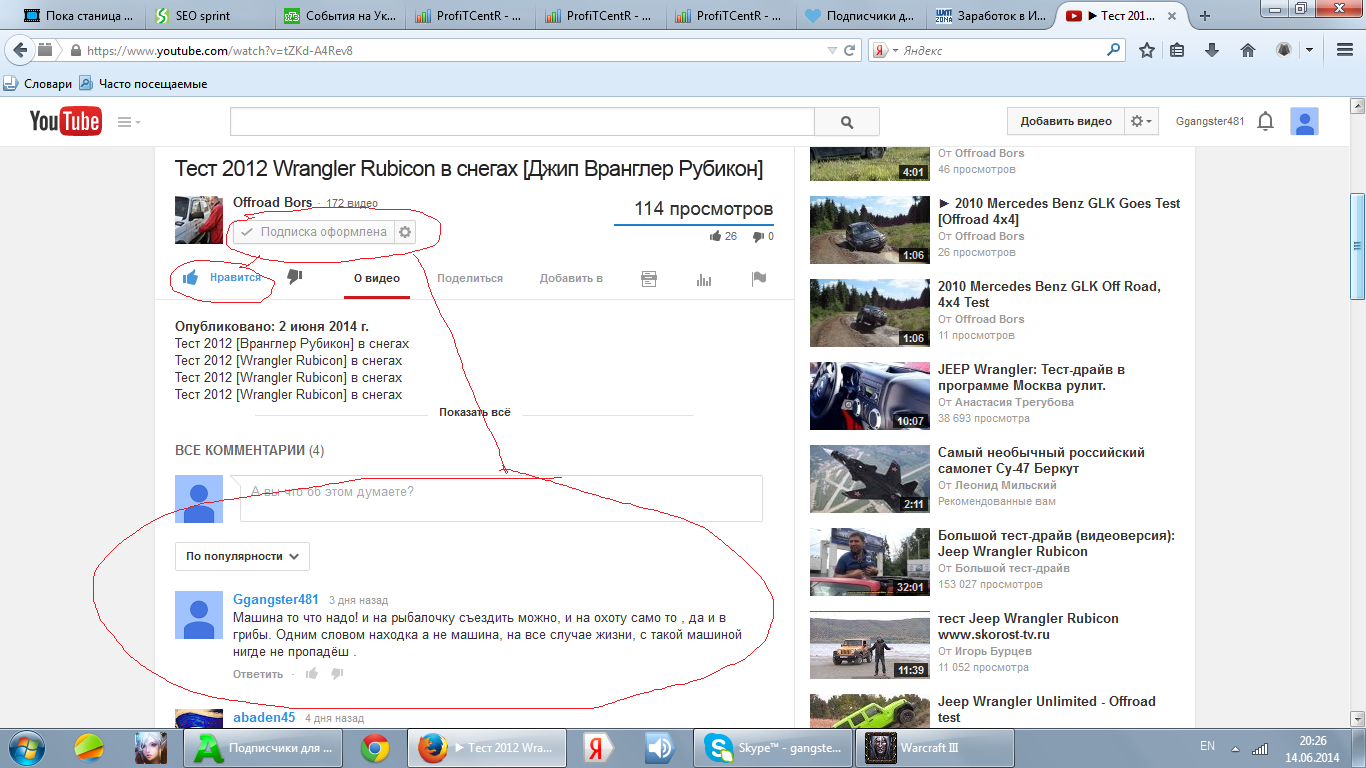Click the bookmark star icon
The width and height of the screenshot is (1366, 768).
(x=1147, y=50)
